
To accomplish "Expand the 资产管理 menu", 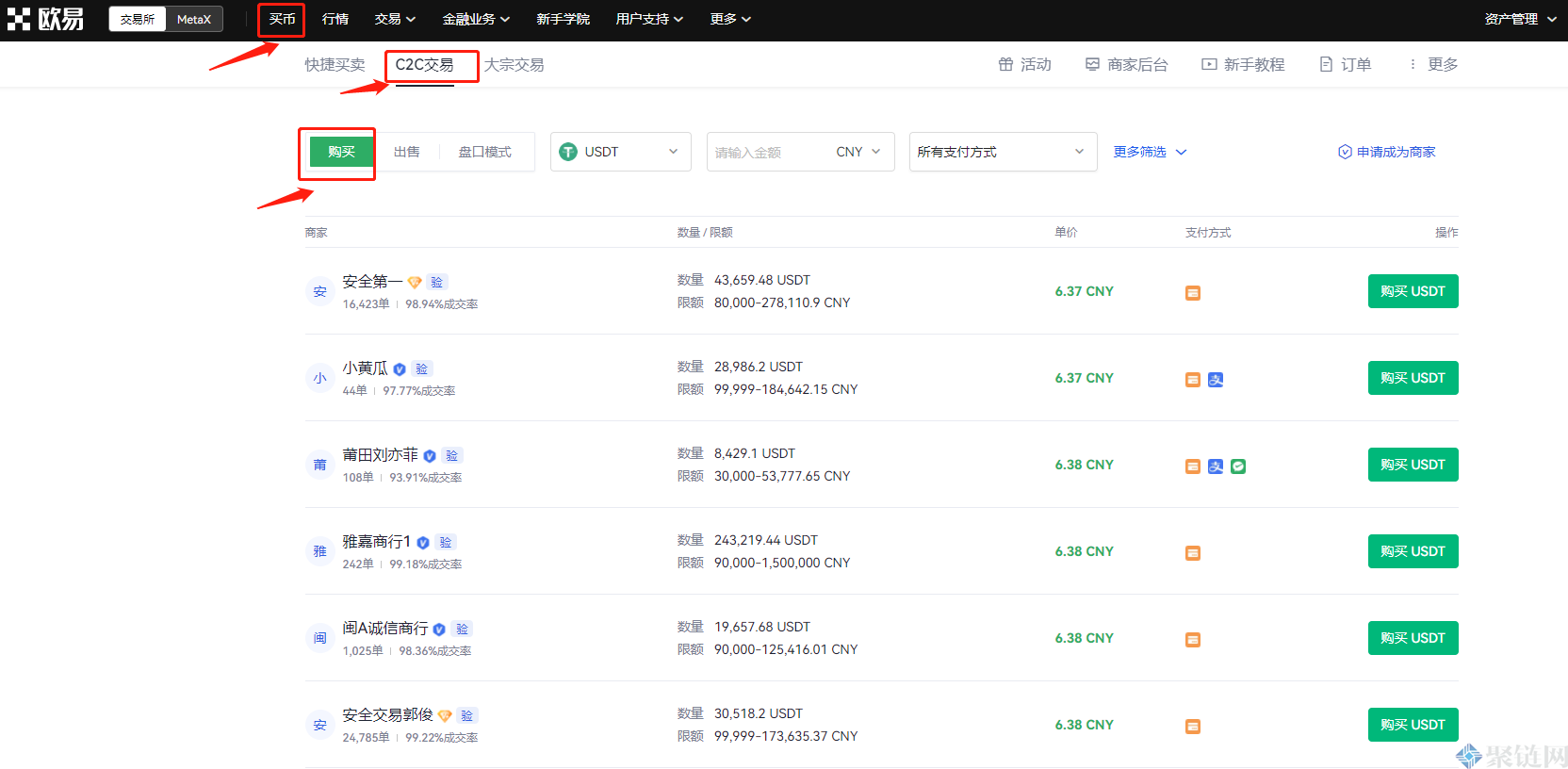I will pyautogui.click(x=1520, y=19).
